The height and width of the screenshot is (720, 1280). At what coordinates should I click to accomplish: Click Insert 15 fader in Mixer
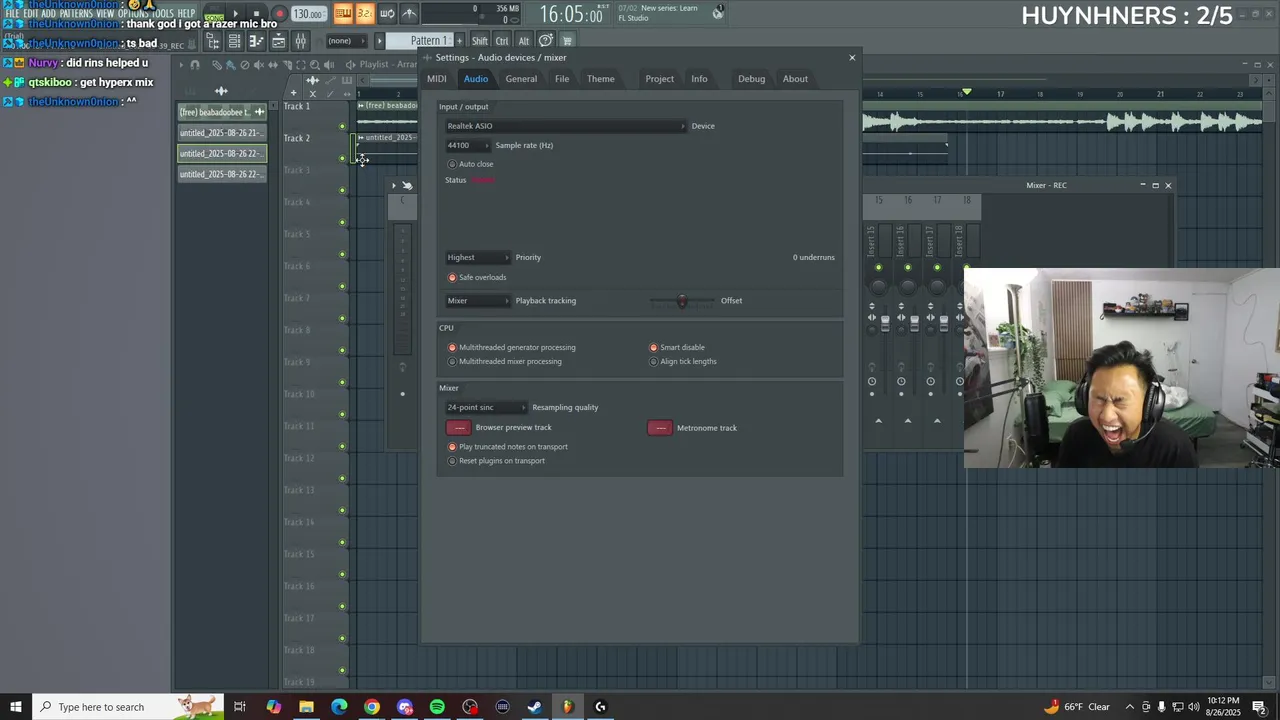tap(885, 323)
